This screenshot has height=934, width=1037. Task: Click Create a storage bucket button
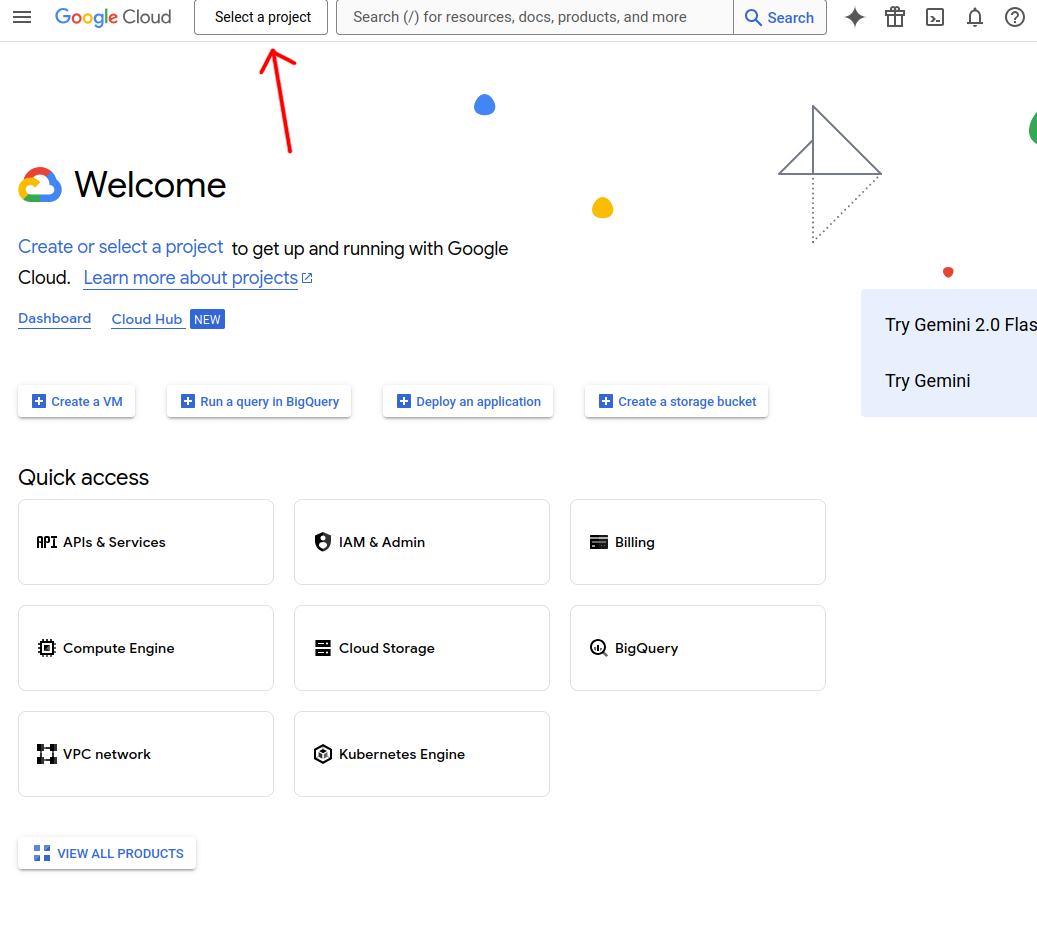click(x=677, y=402)
